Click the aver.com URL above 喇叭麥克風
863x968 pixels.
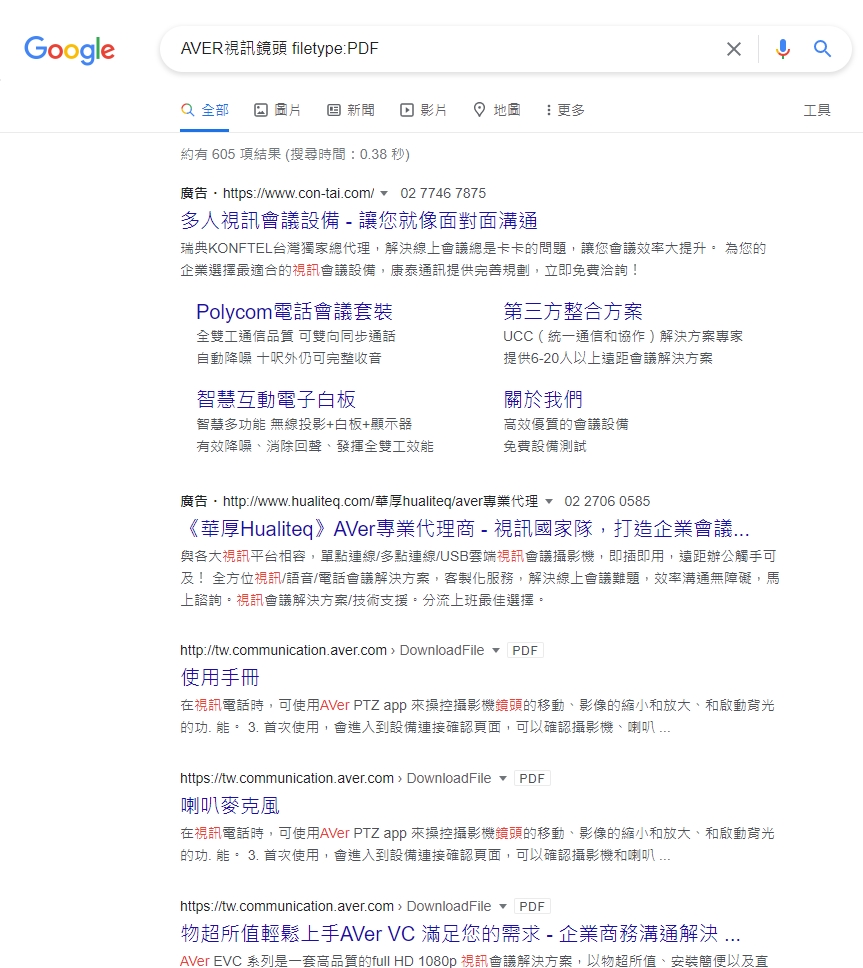click(x=287, y=778)
